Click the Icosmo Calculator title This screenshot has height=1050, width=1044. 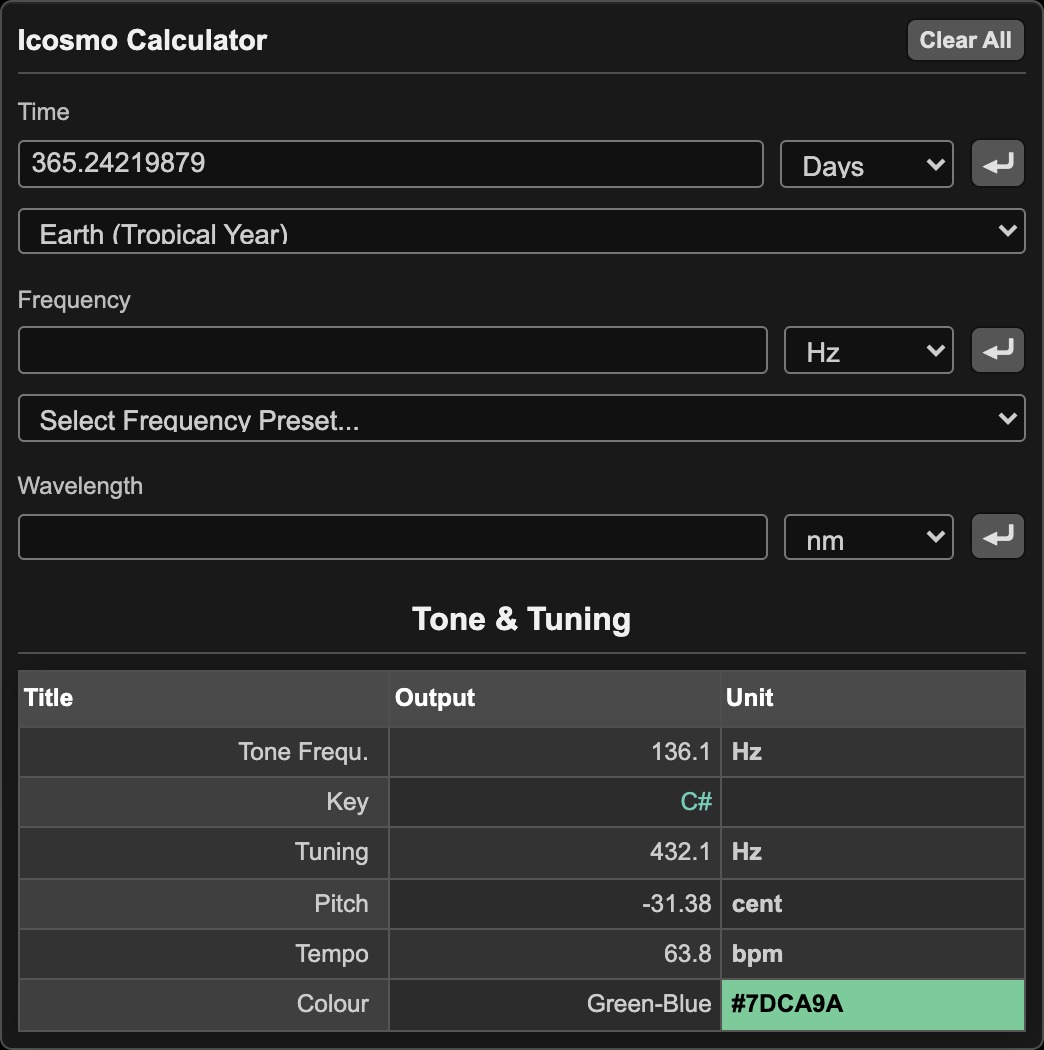tap(142, 40)
